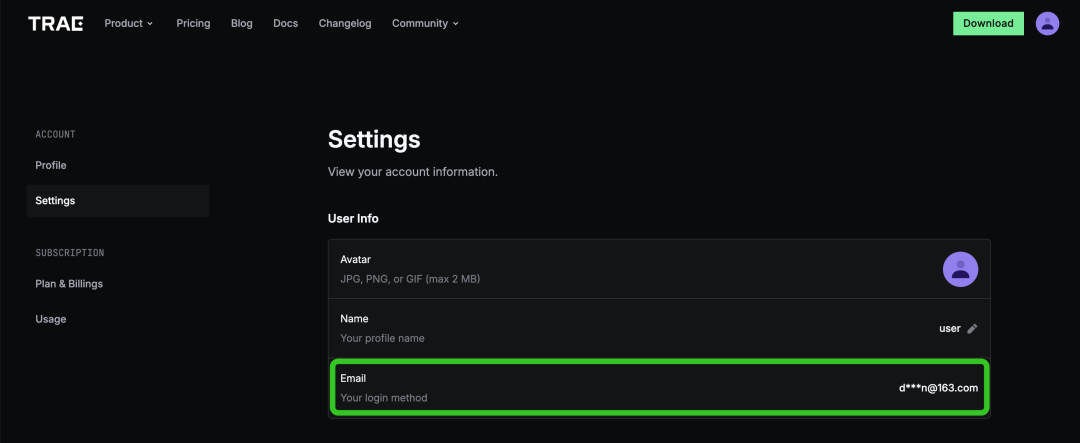Open the Usage section

click(51, 319)
